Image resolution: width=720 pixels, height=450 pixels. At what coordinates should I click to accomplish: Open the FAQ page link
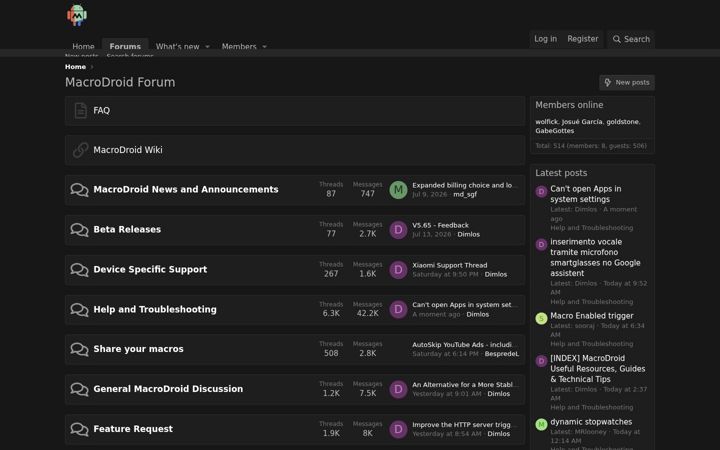pyautogui.click(x=101, y=111)
